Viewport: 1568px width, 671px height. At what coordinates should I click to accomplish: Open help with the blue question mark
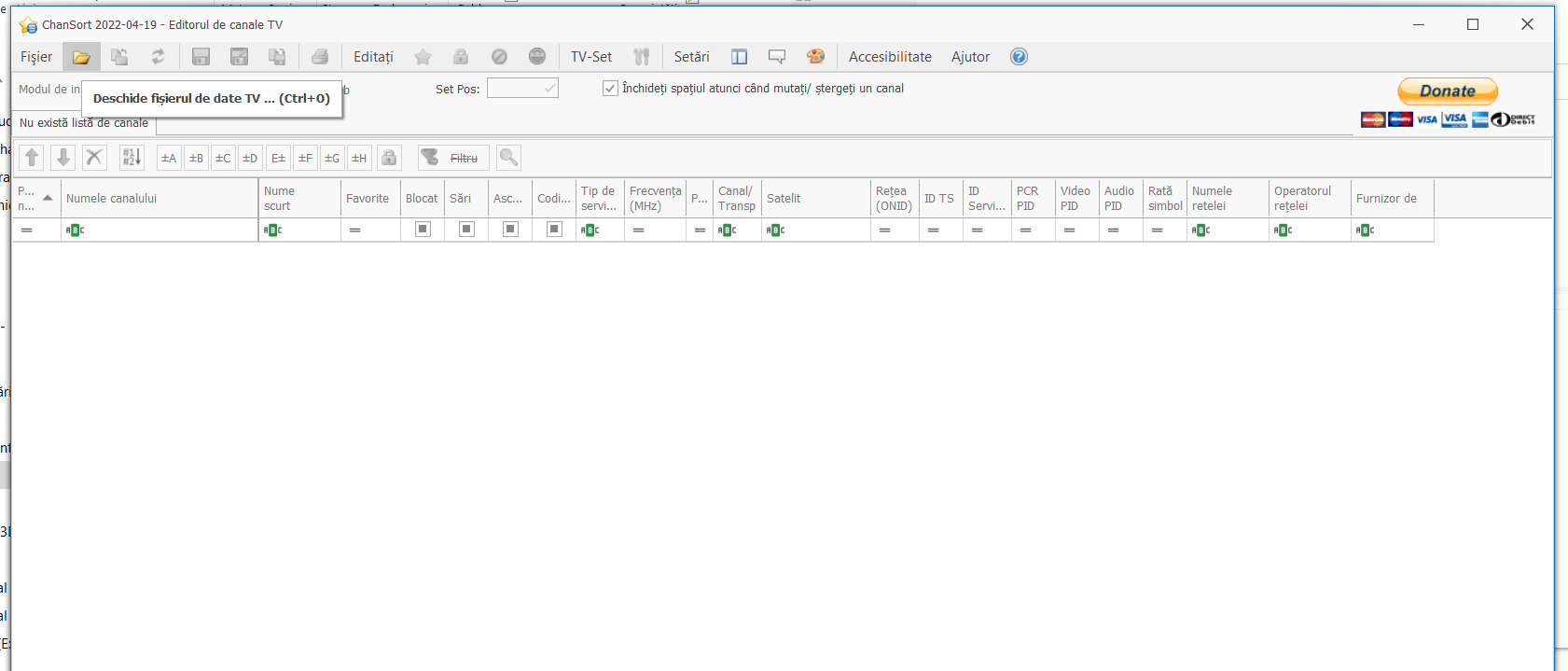point(1019,57)
